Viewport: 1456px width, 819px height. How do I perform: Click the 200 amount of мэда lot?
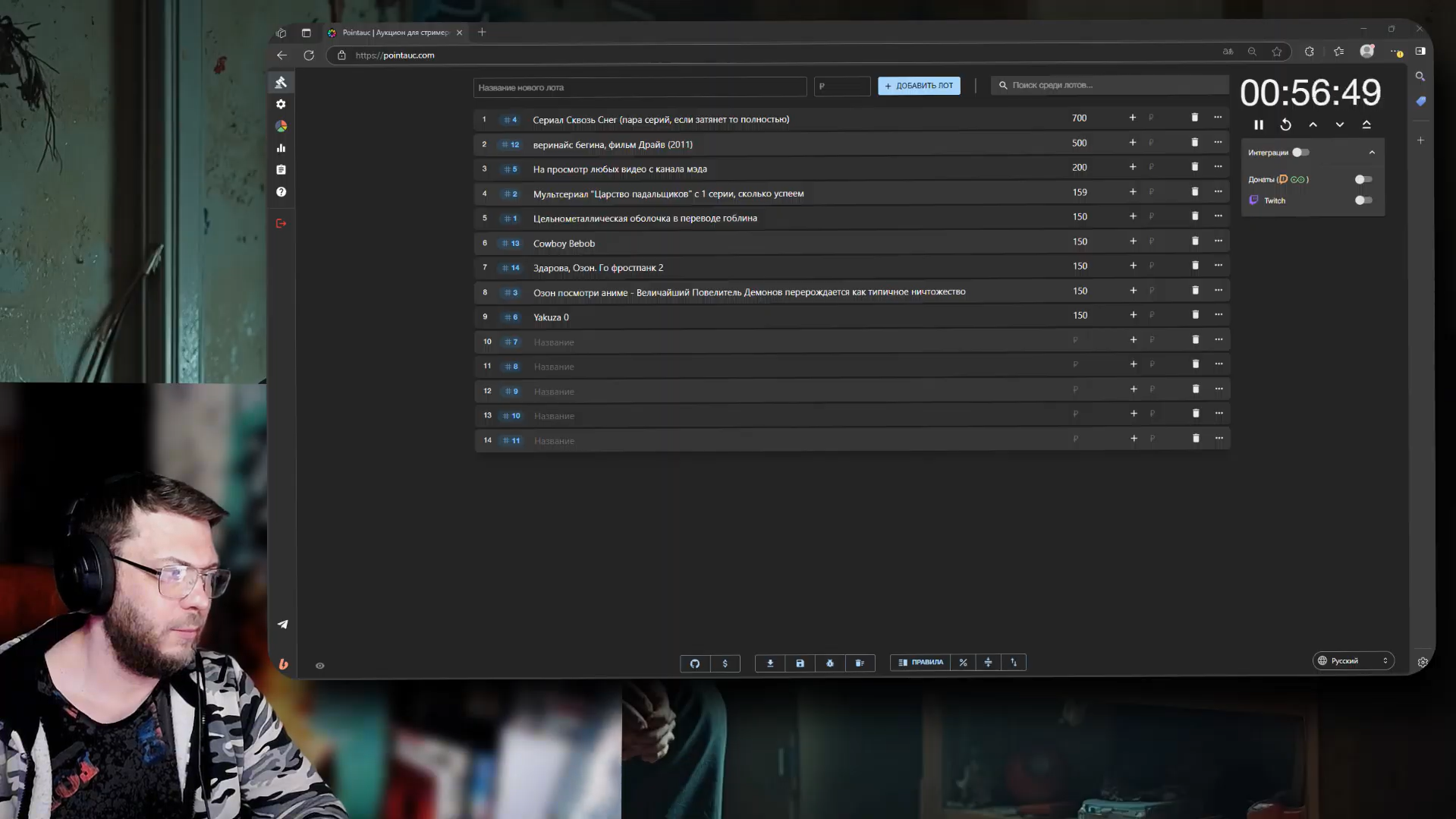tap(1079, 168)
